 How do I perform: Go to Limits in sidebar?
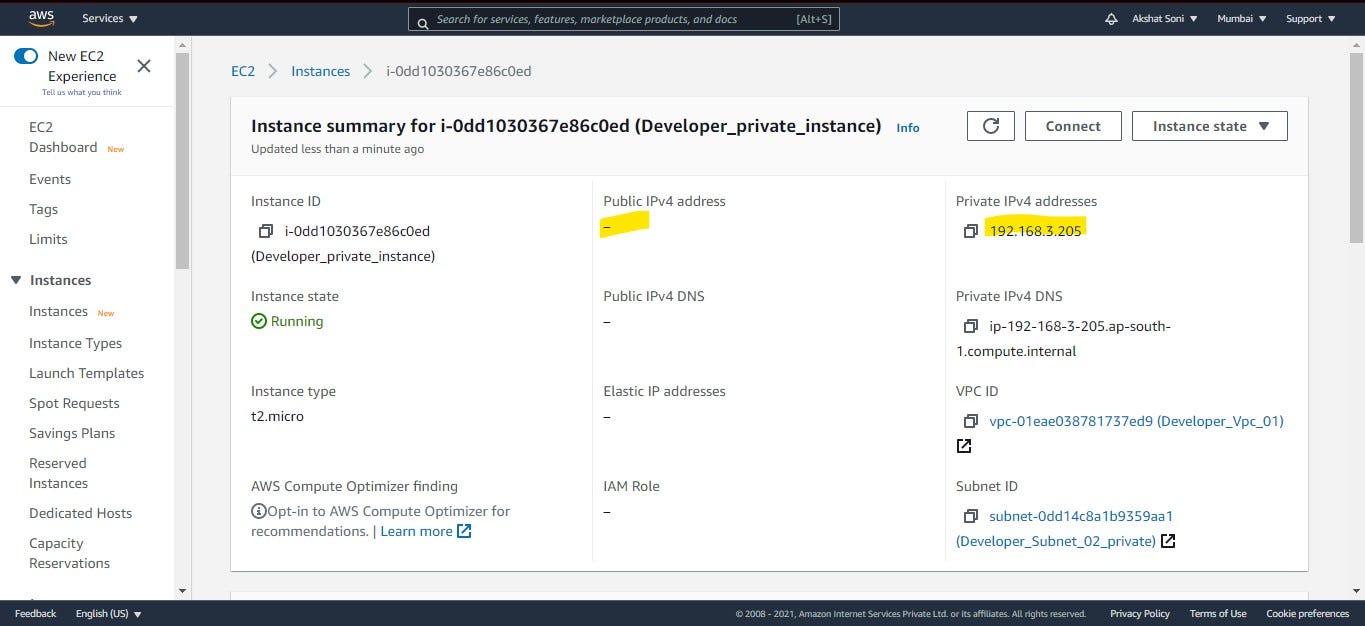pos(48,239)
